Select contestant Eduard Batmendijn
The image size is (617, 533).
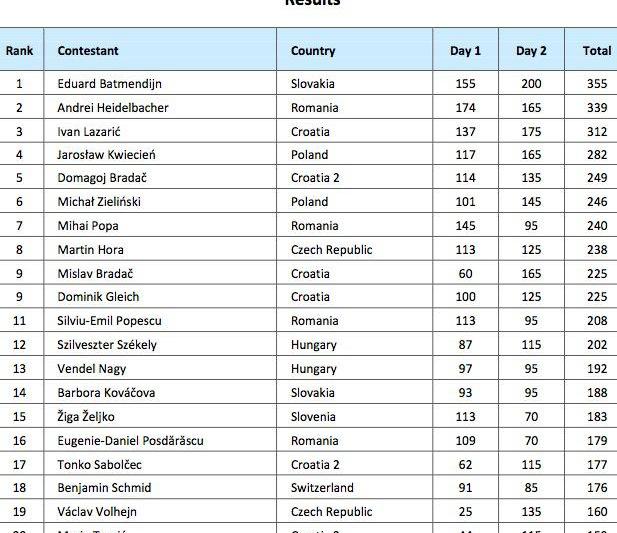[x=110, y=84]
